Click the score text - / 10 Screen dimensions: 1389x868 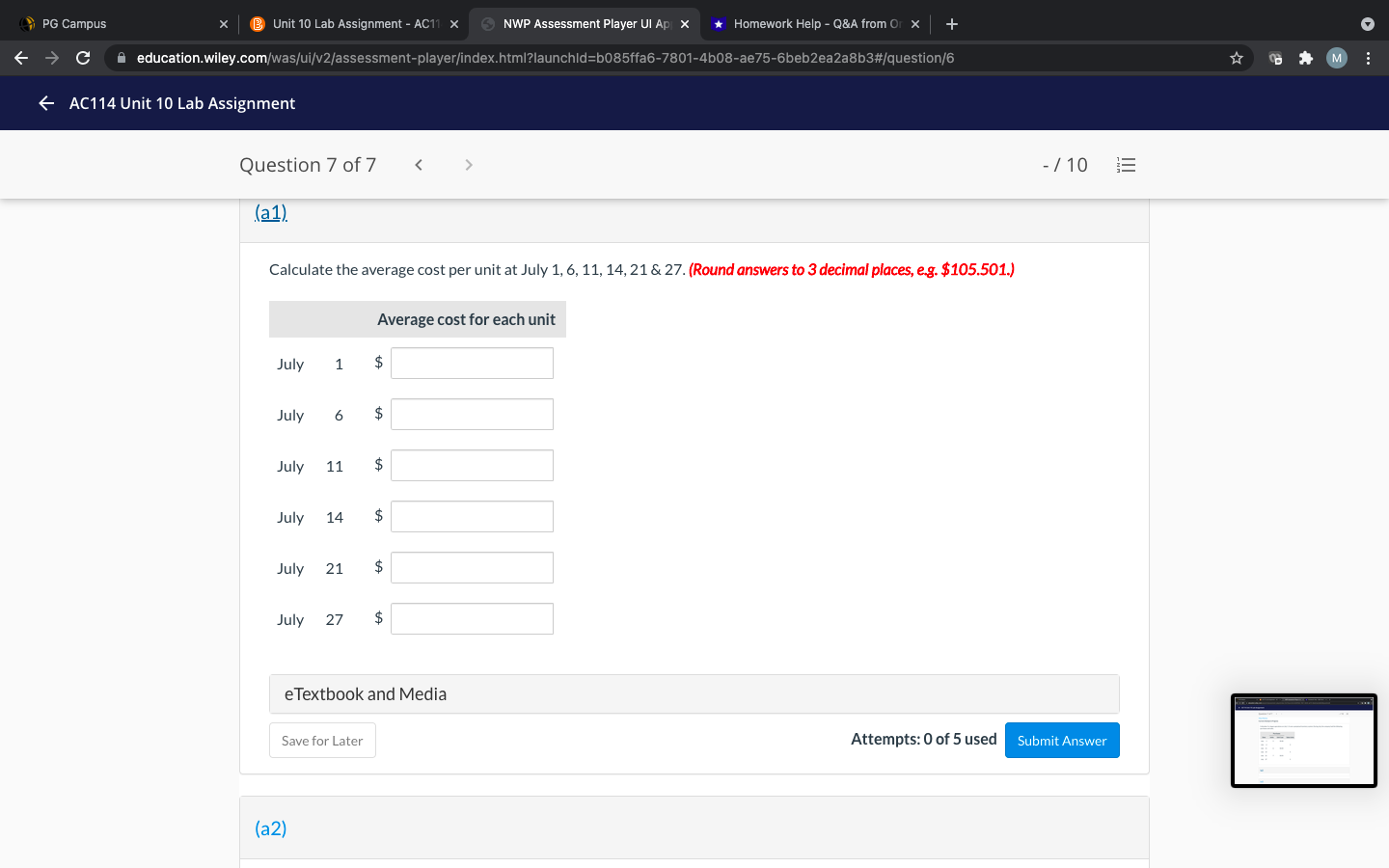coord(1065,165)
